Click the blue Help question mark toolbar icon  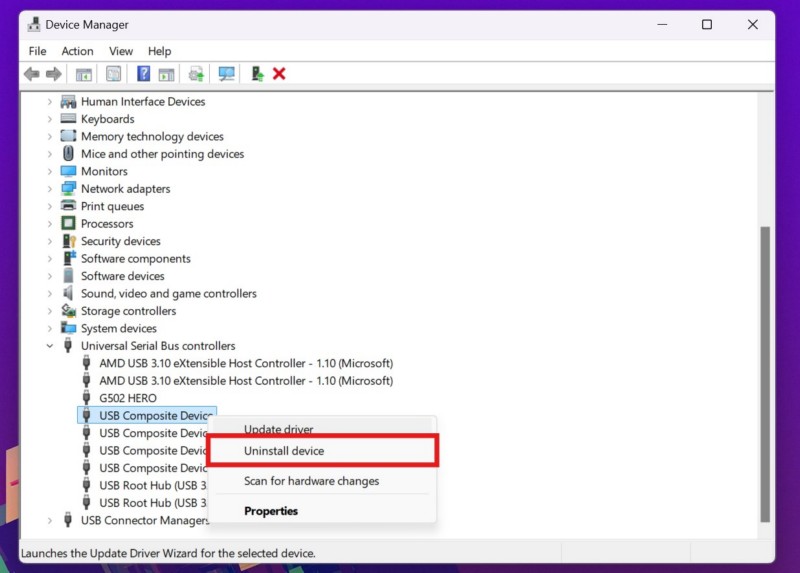(x=143, y=74)
